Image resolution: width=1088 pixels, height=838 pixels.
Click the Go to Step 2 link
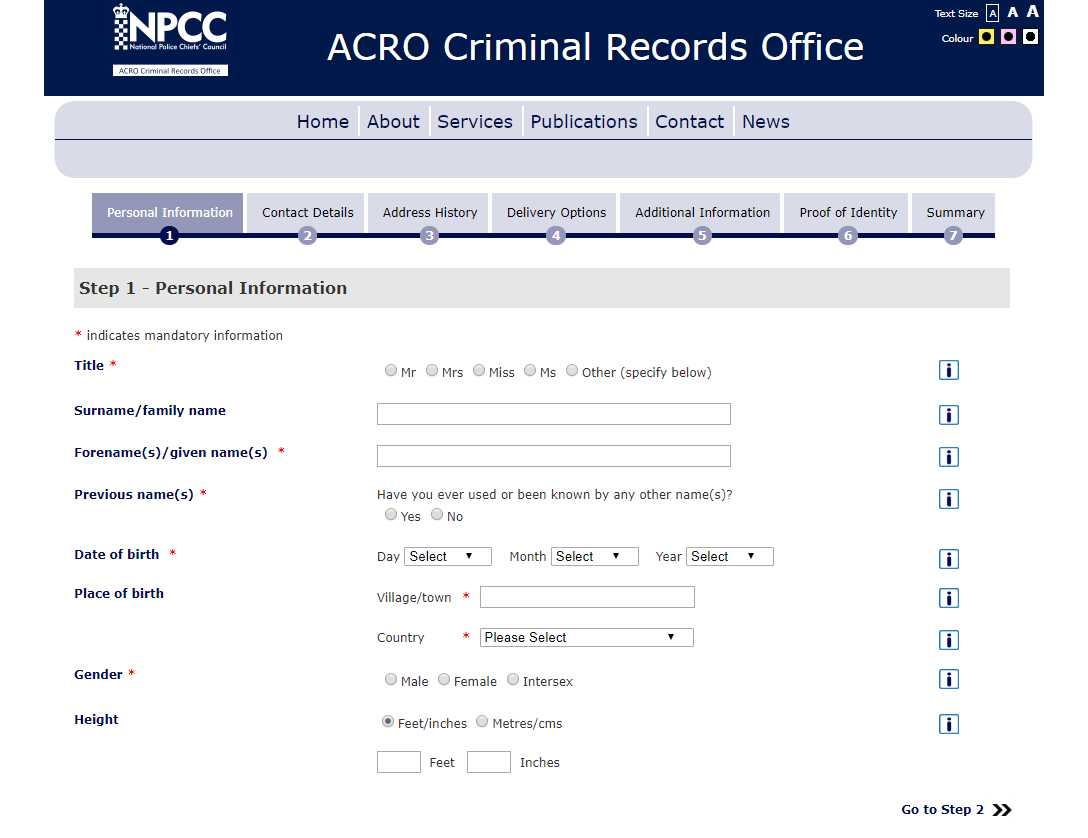pyautogui.click(x=941, y=810)
